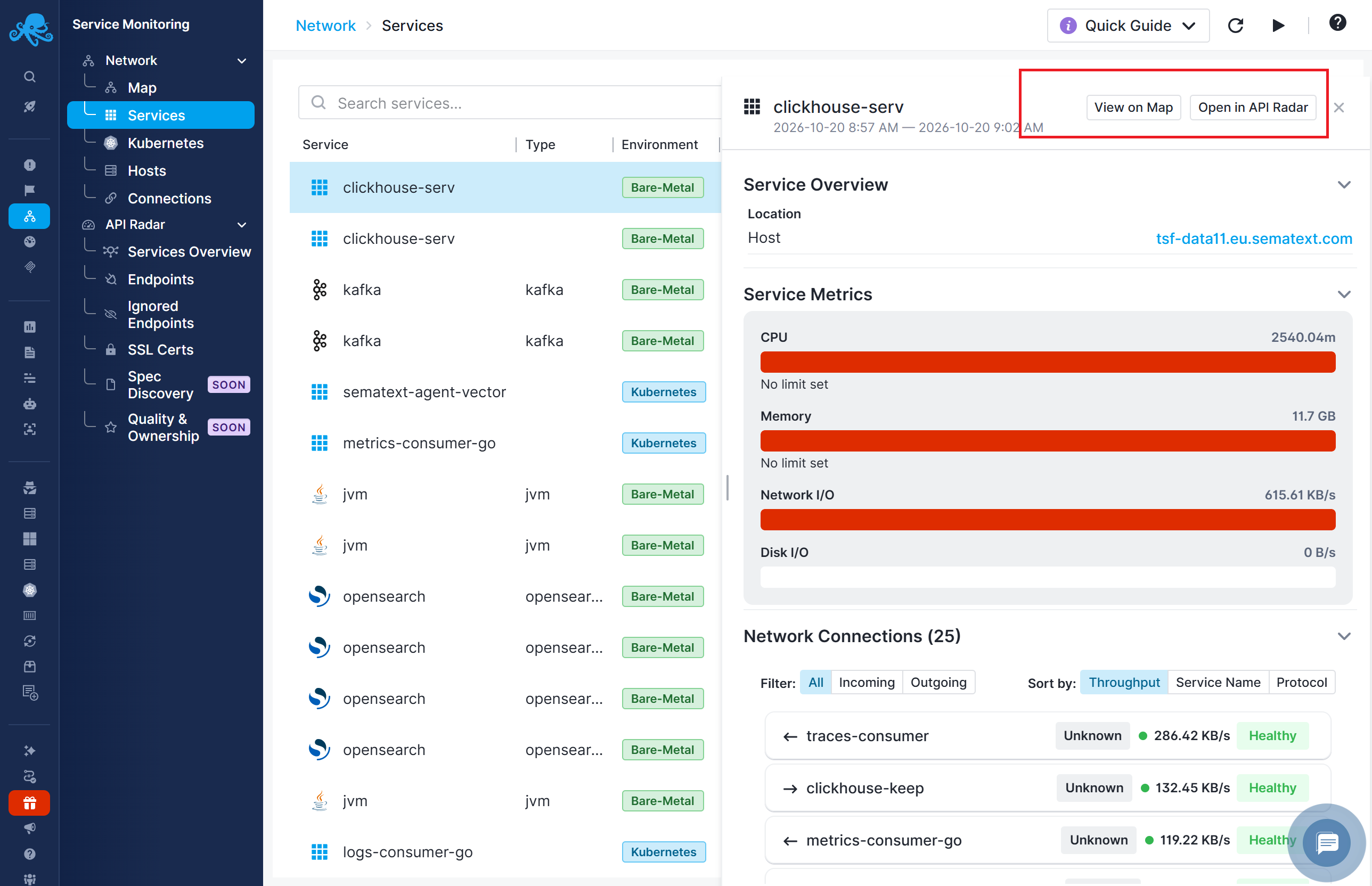Image resolution: width=1372 pixels, height=886 pixels.
Task: Select the sematext-agent-vector service row
Action: point(505,392)
